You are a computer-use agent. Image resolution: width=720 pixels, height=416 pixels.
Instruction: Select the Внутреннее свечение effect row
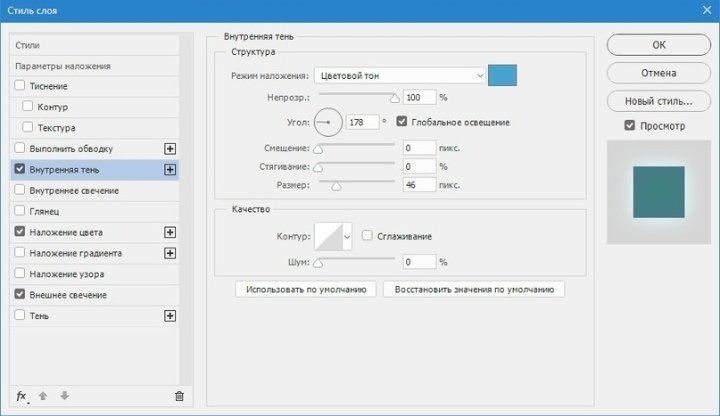point(94,191)
